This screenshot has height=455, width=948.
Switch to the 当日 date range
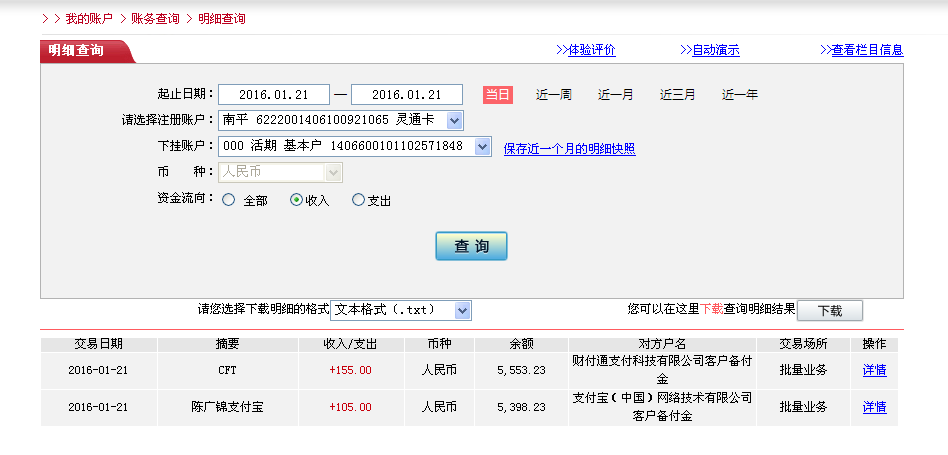tap(497, 95)
